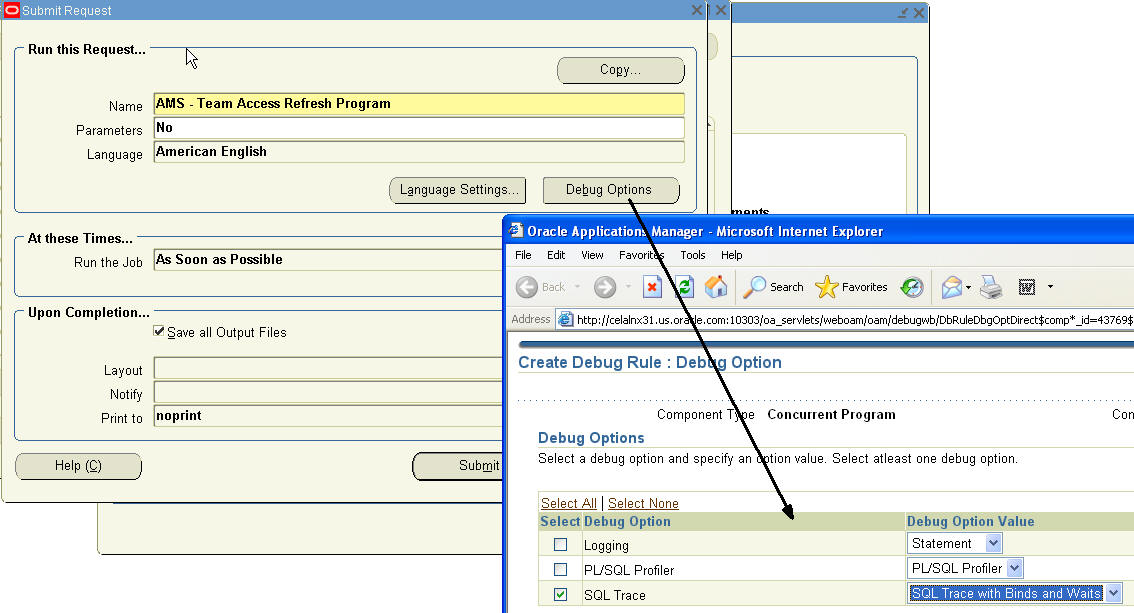Open the Logging value dropdown showing Statement
The image size is (1134, 613).
click(x=955, y=543)
